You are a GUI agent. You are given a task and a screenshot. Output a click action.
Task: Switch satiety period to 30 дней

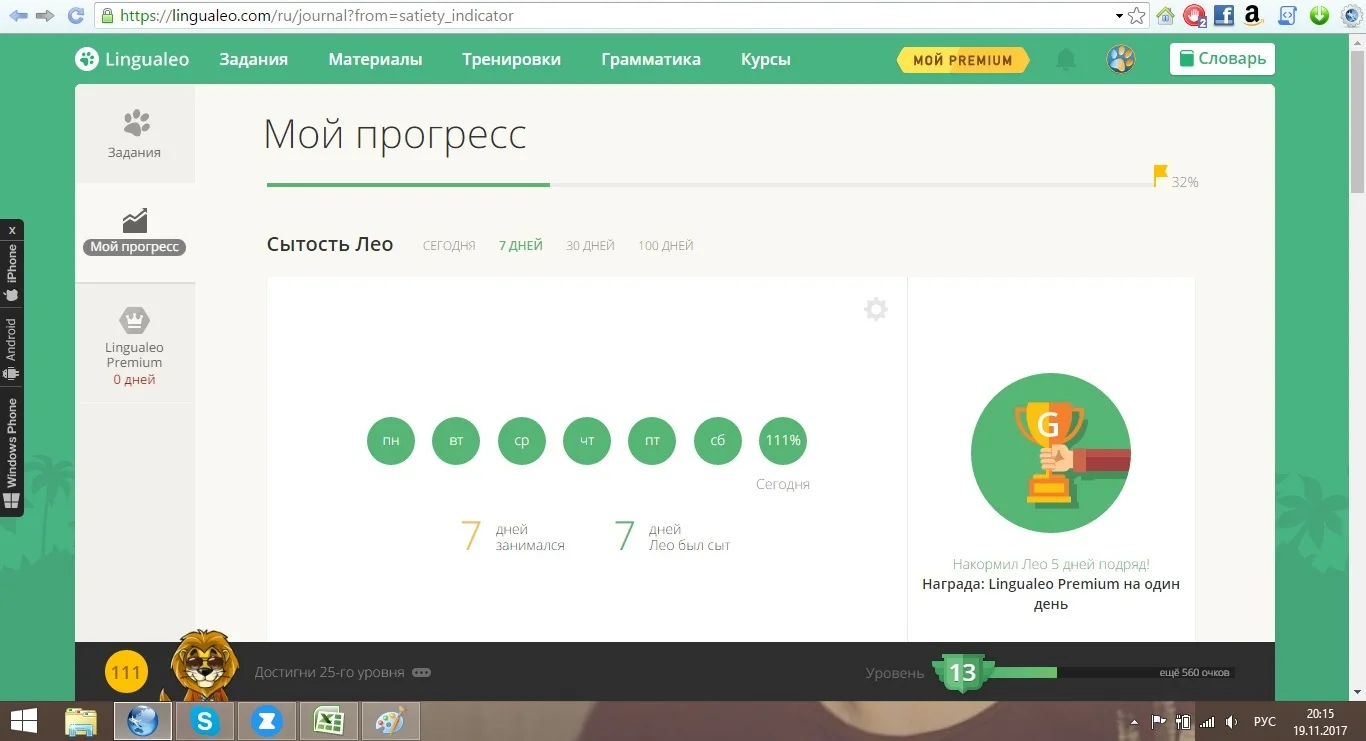tap(590, 246)
